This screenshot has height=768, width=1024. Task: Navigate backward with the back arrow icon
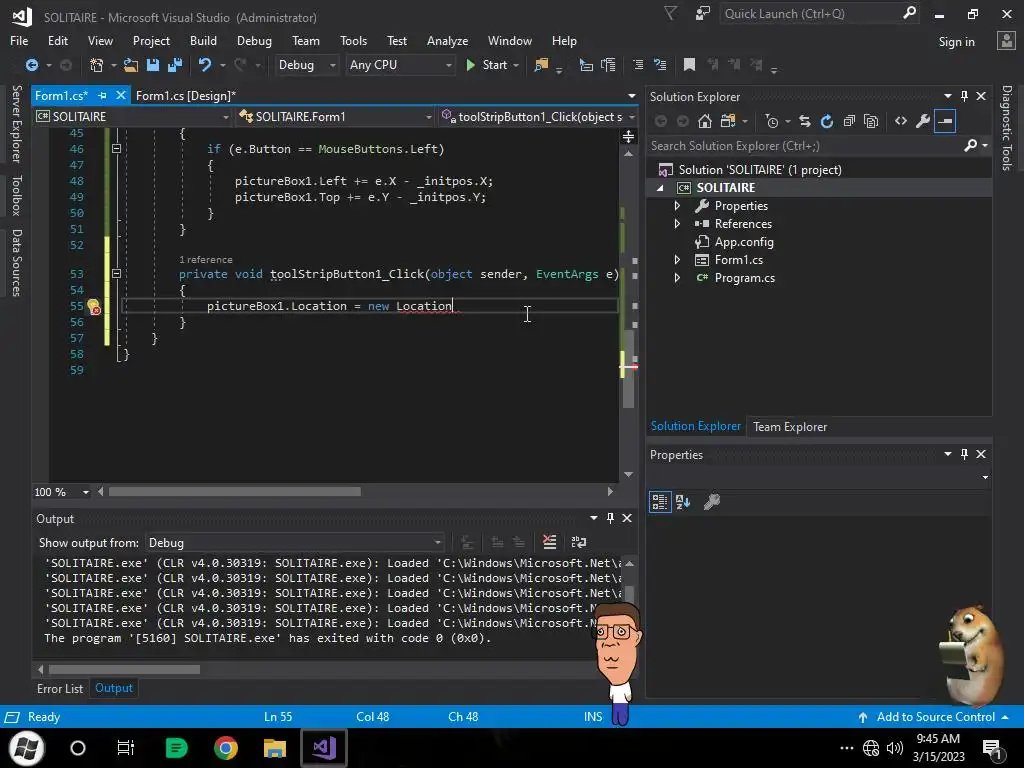[x=31, y=65]
